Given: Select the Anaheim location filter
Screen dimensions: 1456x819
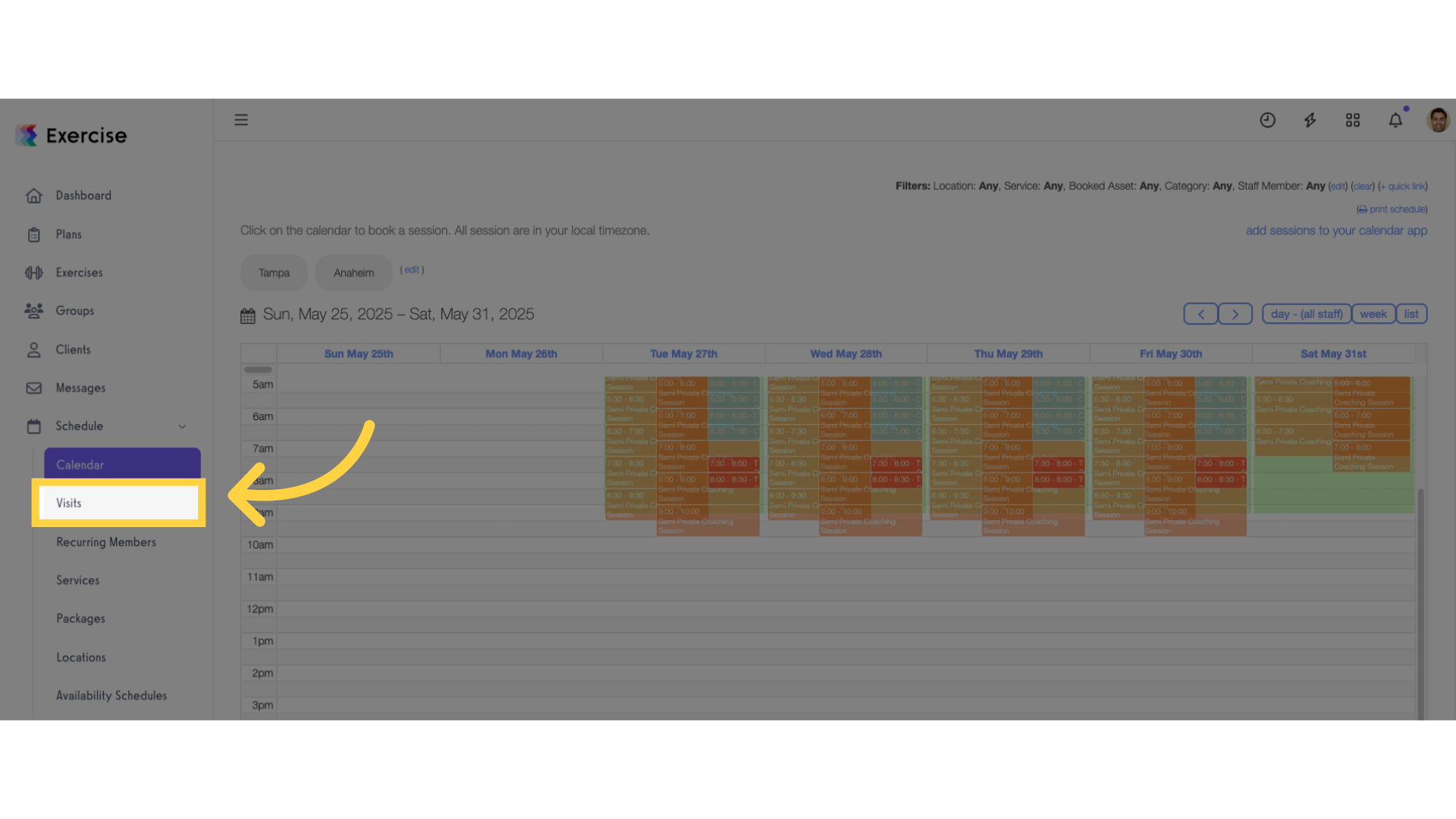Looking at the screenshot, I should coord(354,273).
